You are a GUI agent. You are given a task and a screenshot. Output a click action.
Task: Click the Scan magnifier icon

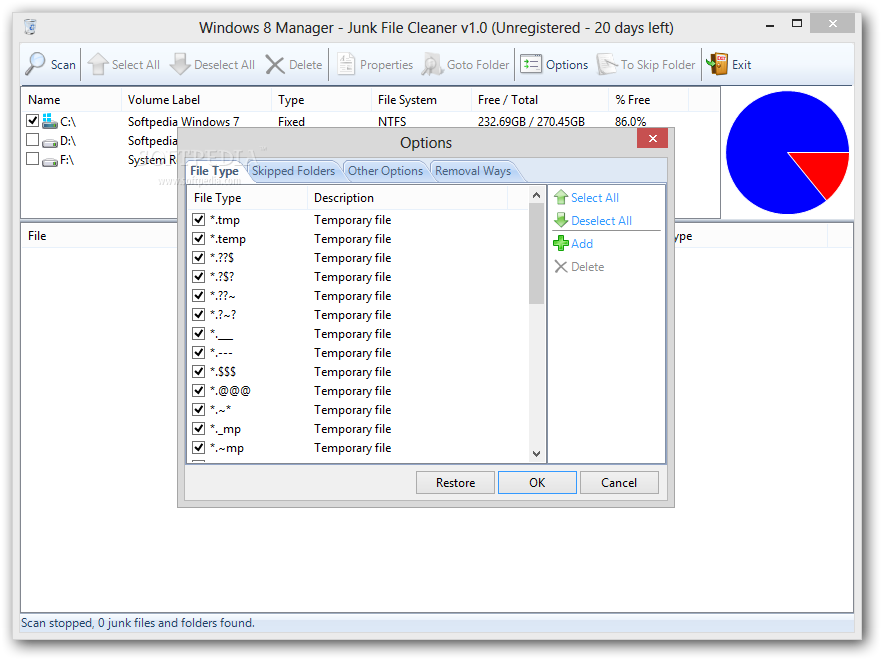point(35,64)
